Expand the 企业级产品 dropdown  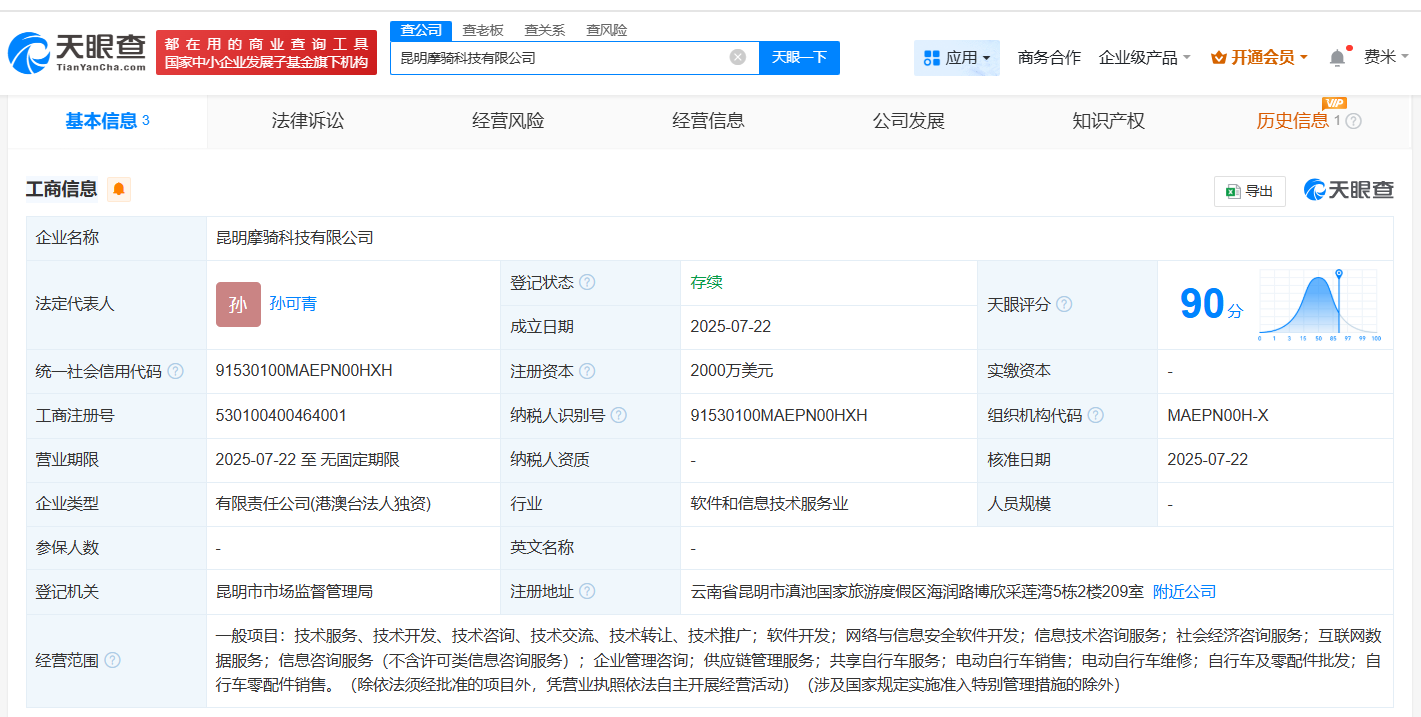1144,58
